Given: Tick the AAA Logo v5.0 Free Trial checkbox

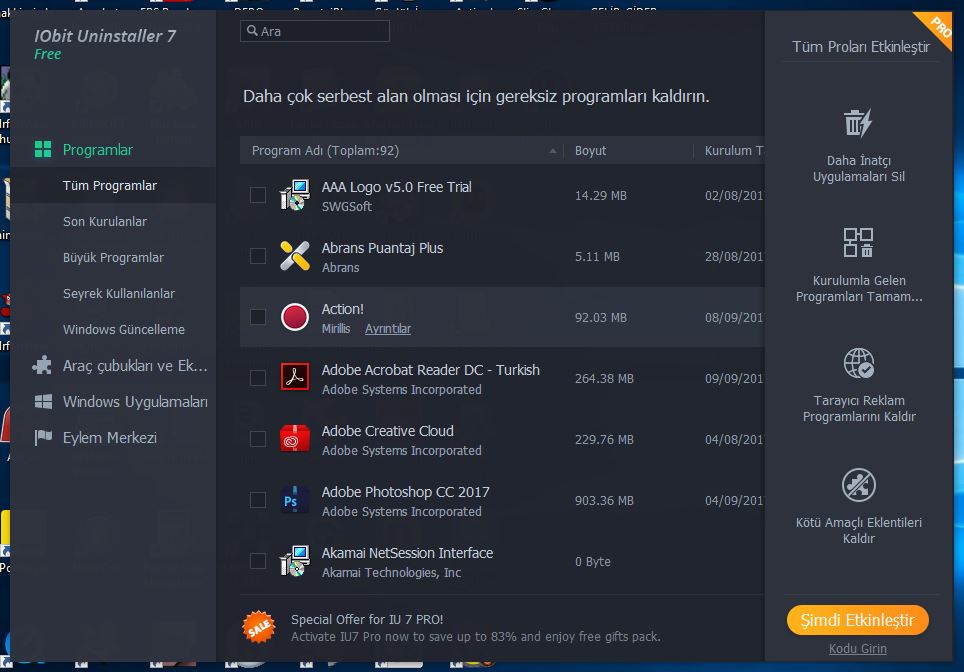Looking at the screenshot, I should pos(258,196).
